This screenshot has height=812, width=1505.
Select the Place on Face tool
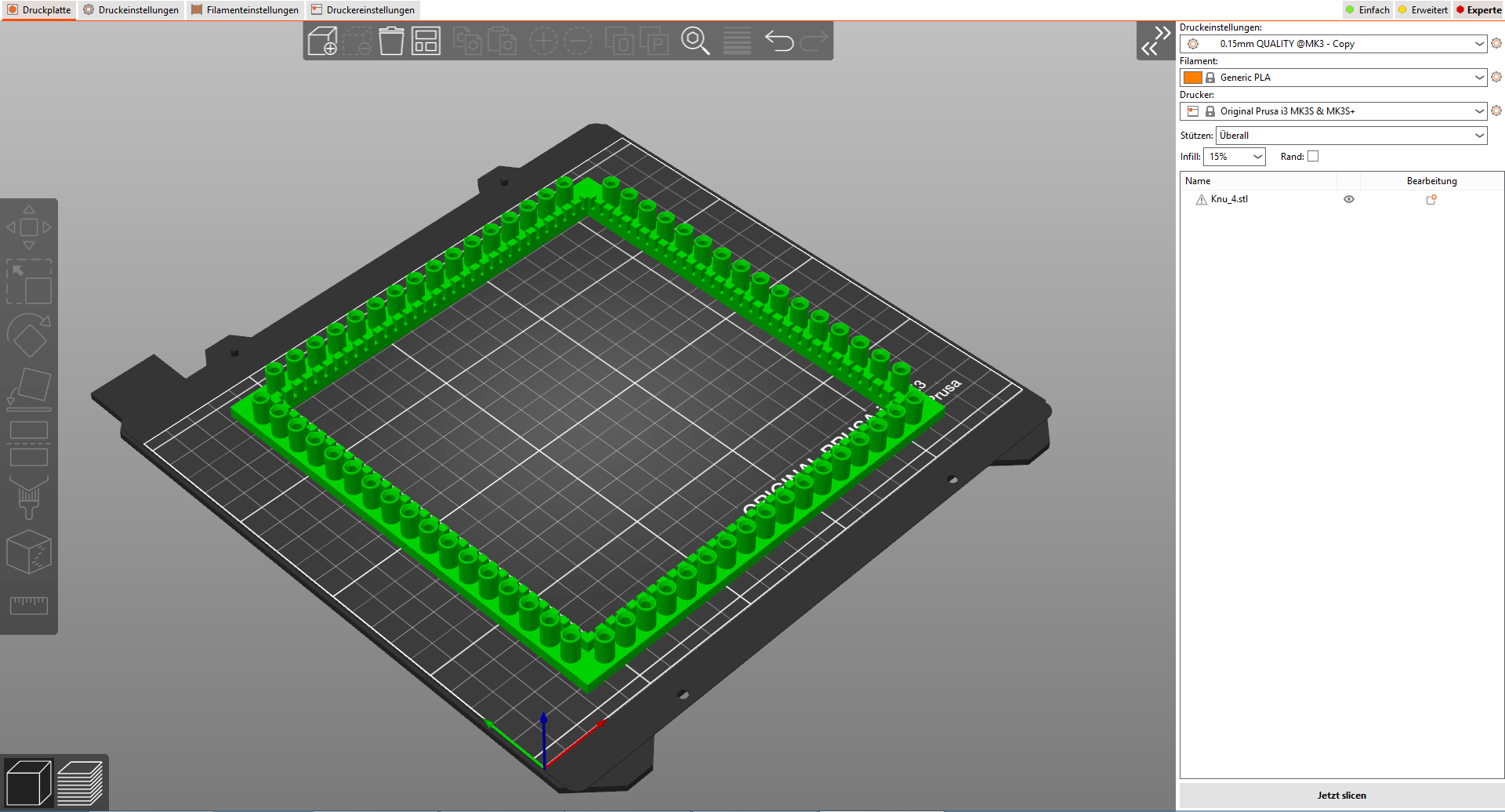(x=29, y=390)
